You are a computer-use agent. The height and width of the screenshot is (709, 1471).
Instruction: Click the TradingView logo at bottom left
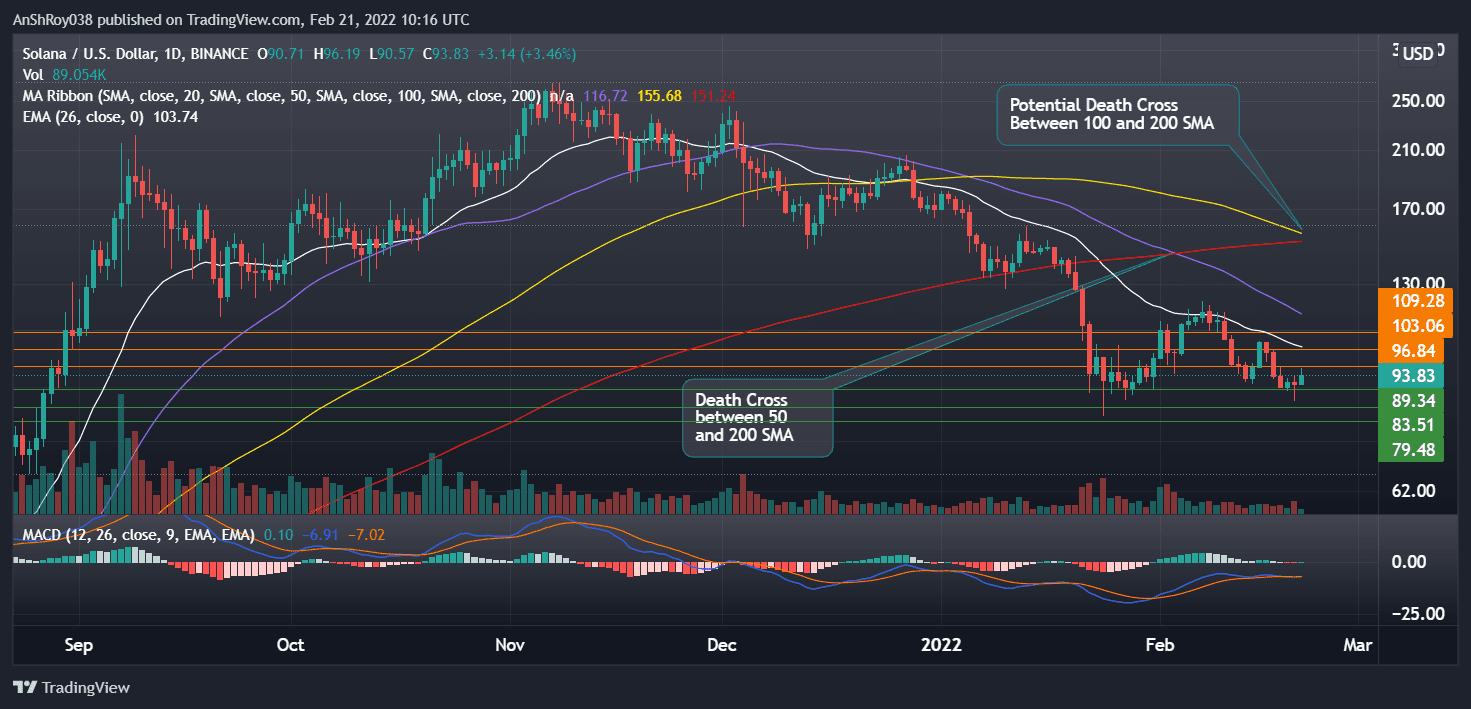pos(72,688)
